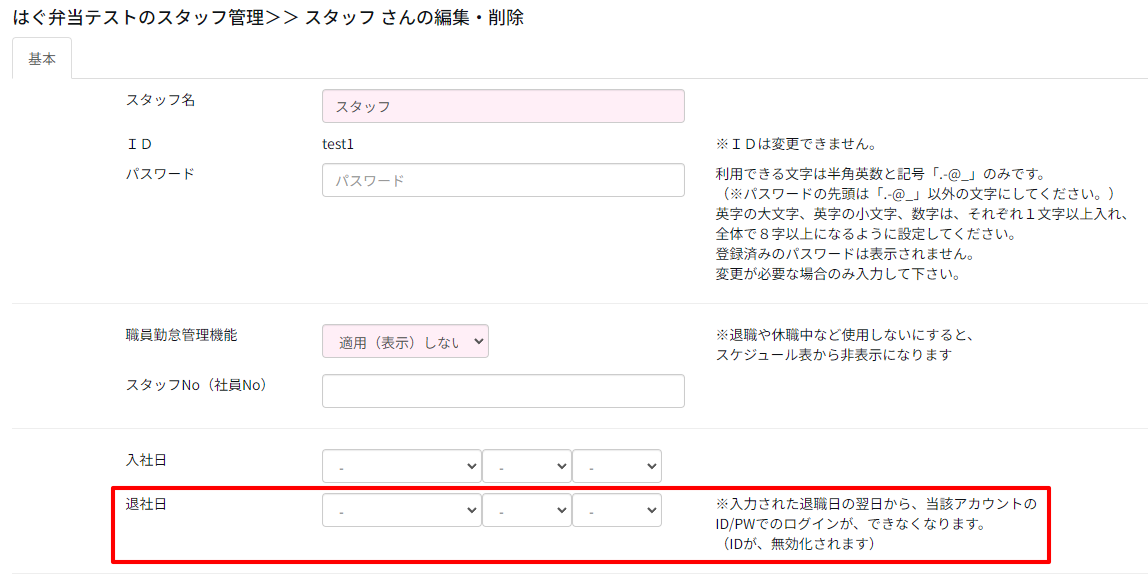
Task: Focus the パスワード input box
Action: click(503, 180)
